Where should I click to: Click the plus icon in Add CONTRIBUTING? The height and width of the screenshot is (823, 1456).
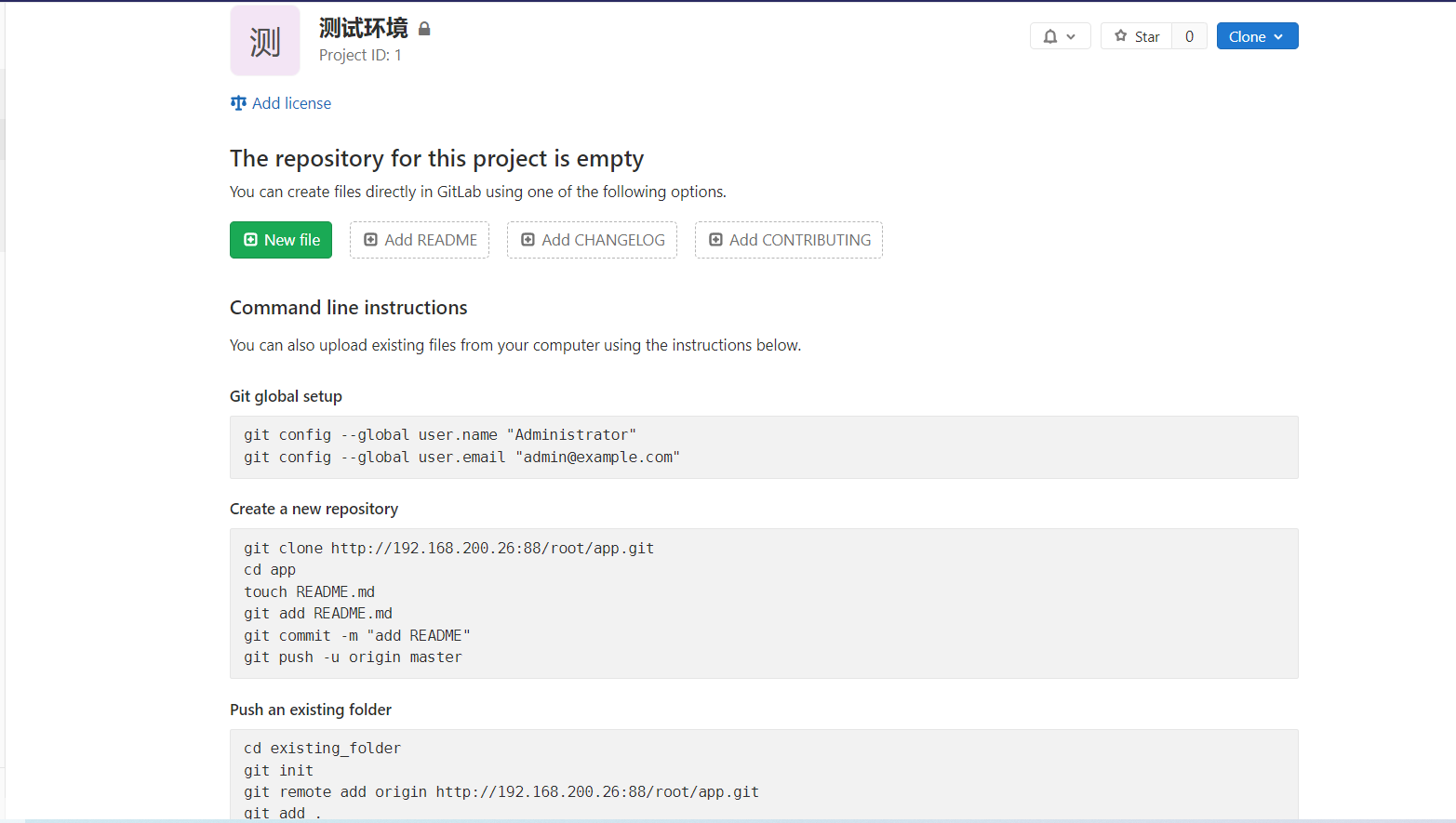point(715,240)
